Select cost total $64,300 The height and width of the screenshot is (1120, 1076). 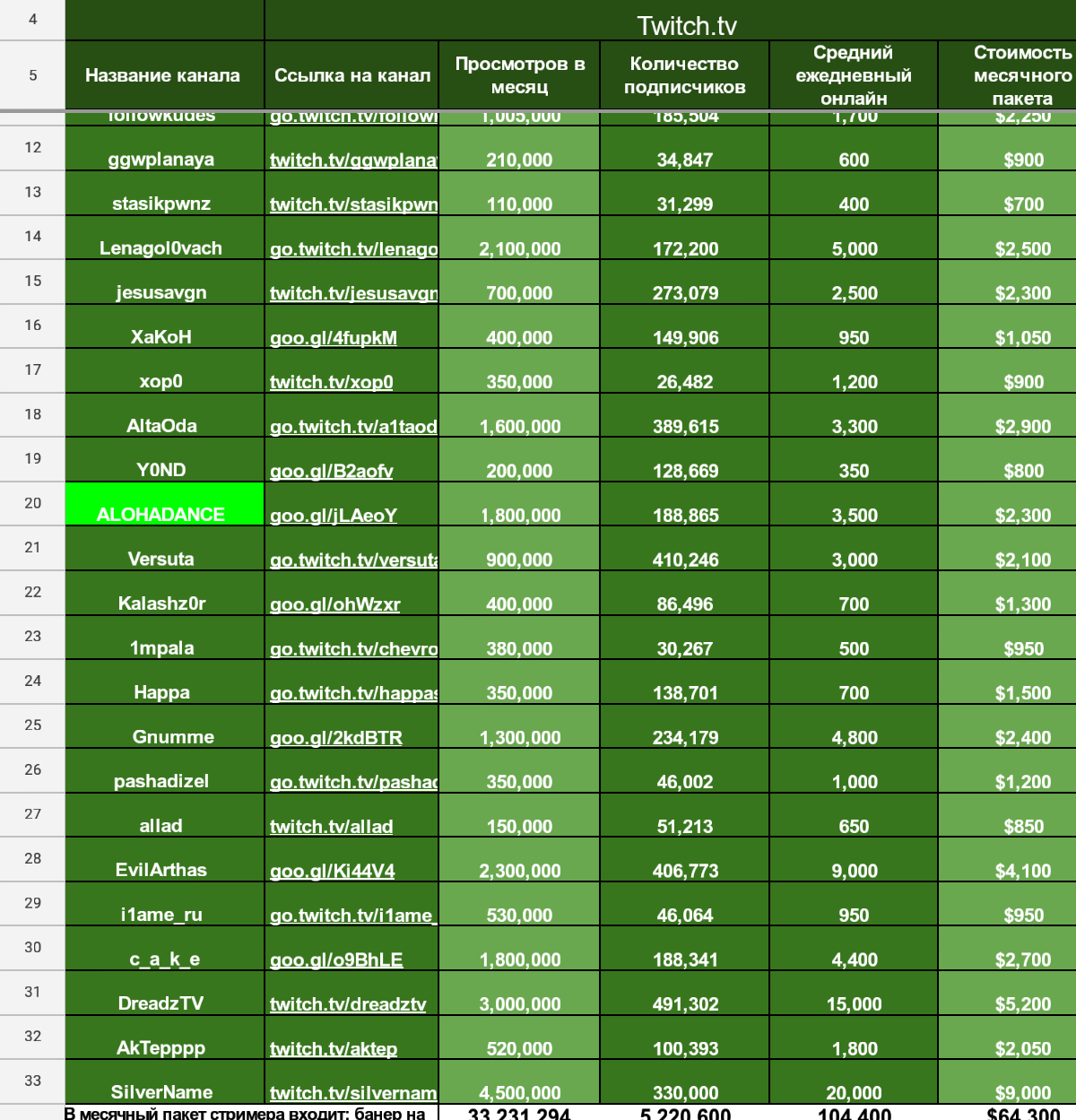pyautogui.click(x=1008, y=1113)
